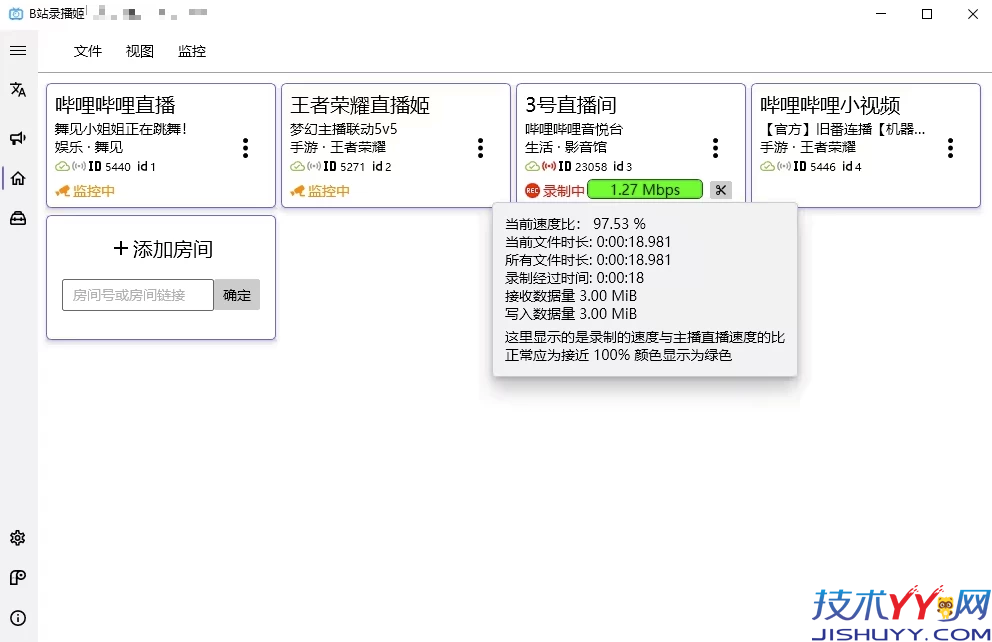Open the 哔哩哔哩小视频 card options menu

point(949,147)
